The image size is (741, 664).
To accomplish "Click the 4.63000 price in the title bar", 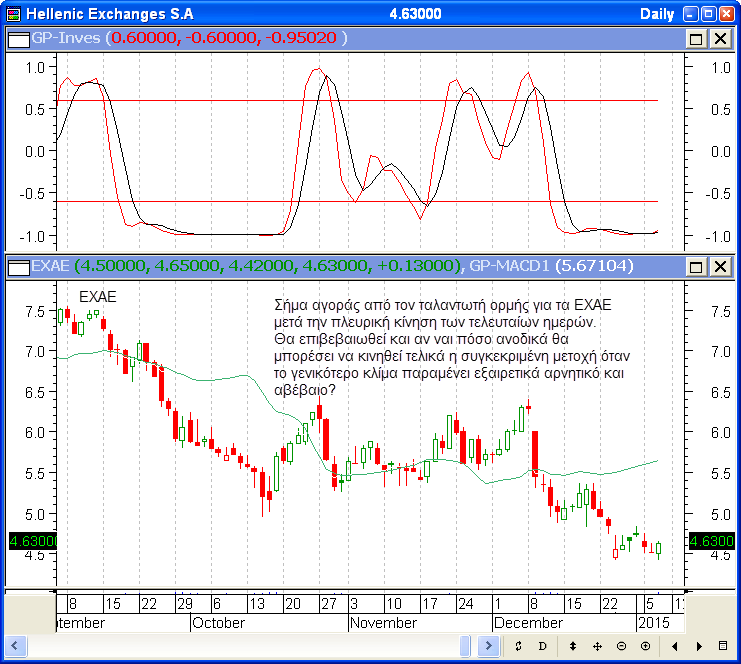I will (x=415, y=14).
